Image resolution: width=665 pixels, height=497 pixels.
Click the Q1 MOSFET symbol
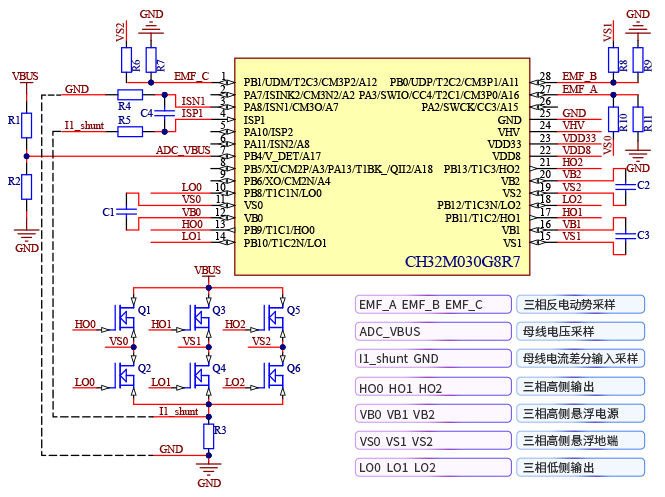[127, 318]
